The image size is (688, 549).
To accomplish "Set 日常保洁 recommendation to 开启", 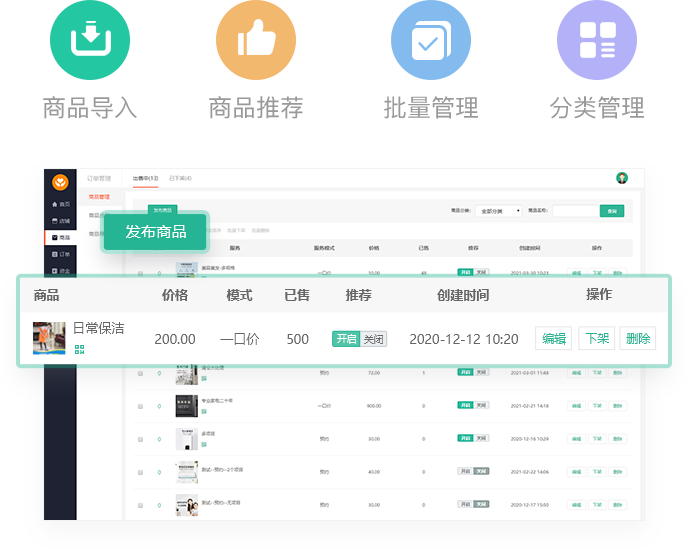I will point(346,339).
